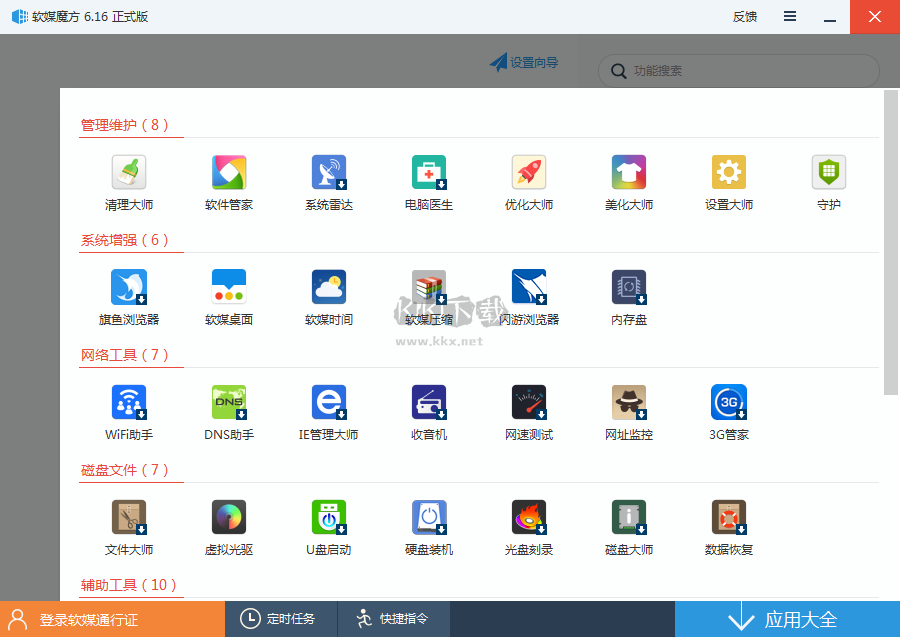Open 软媒时间 time tool
900x637 pixels.
point(328,297)
